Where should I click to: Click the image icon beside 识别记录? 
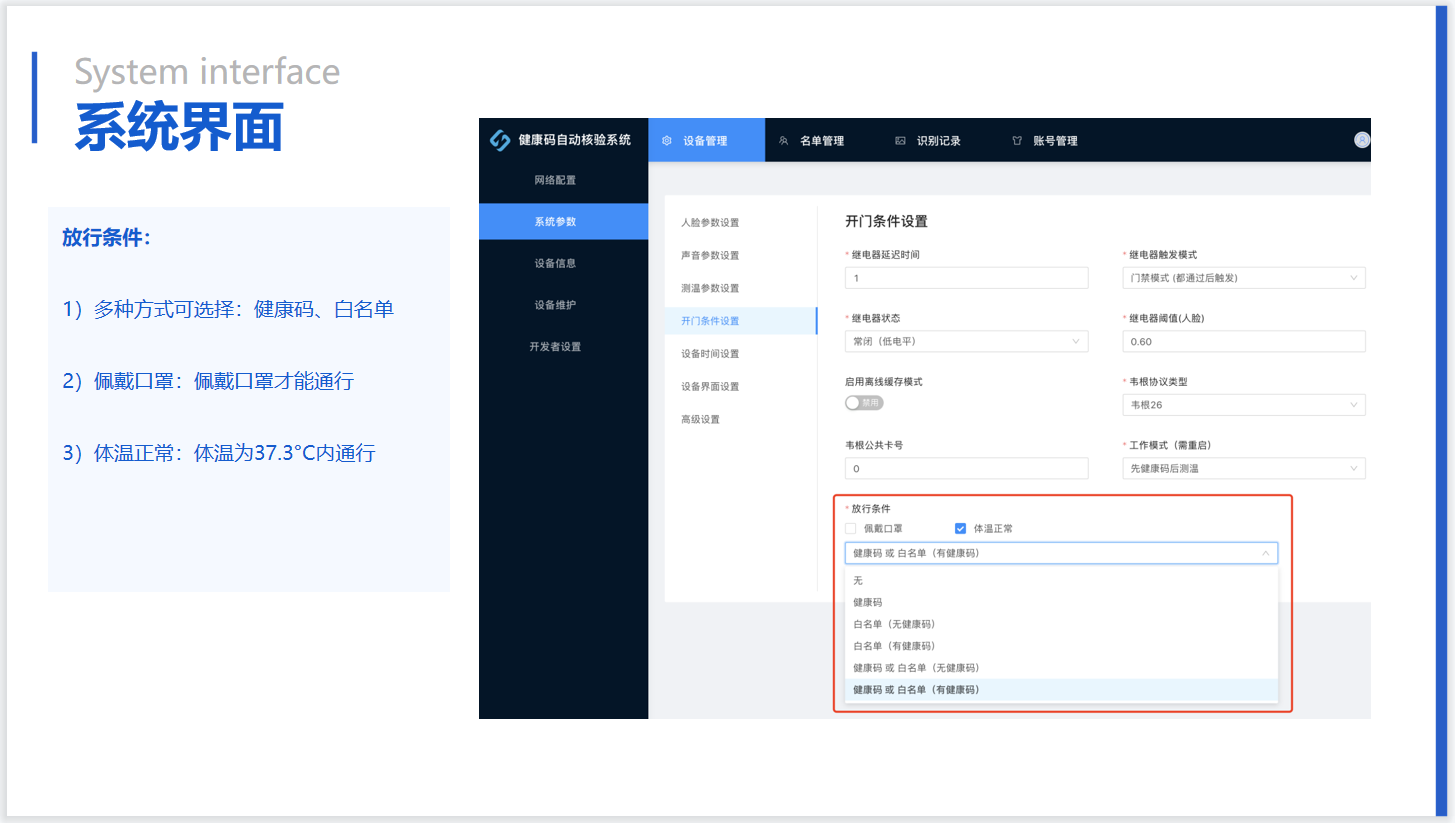900,141
